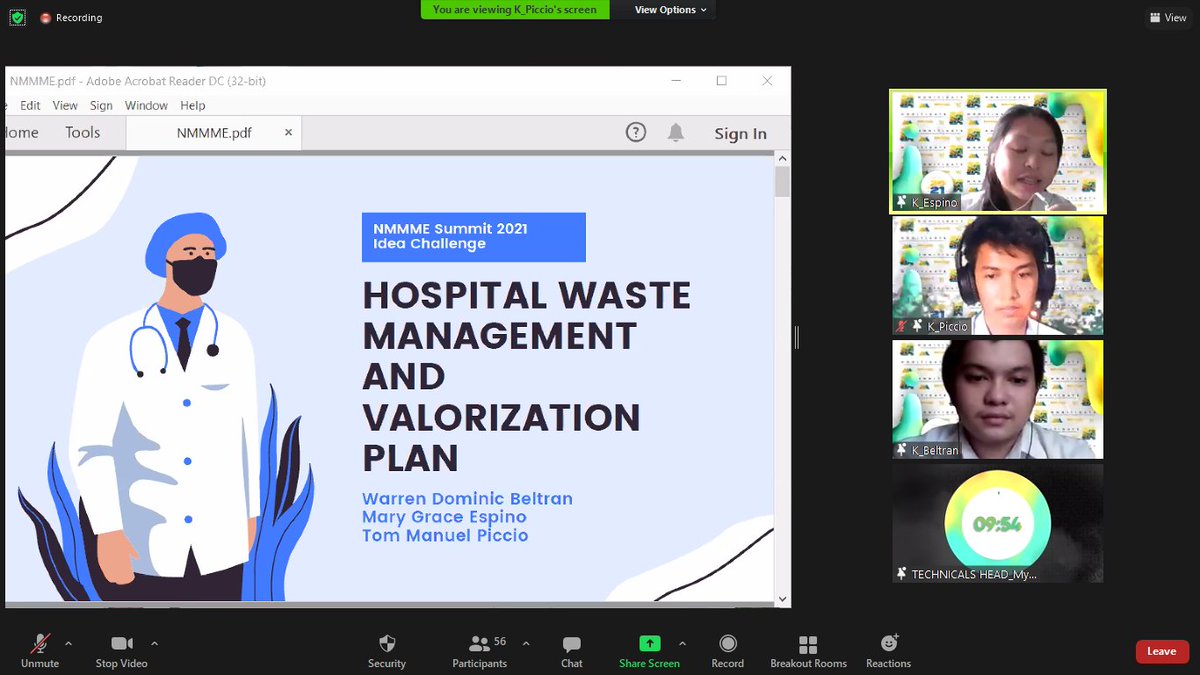This screenshot has height=675, width=1200.
Task: Expand video options arrow next to Stop Video
Action: click(x=154, y=643)
